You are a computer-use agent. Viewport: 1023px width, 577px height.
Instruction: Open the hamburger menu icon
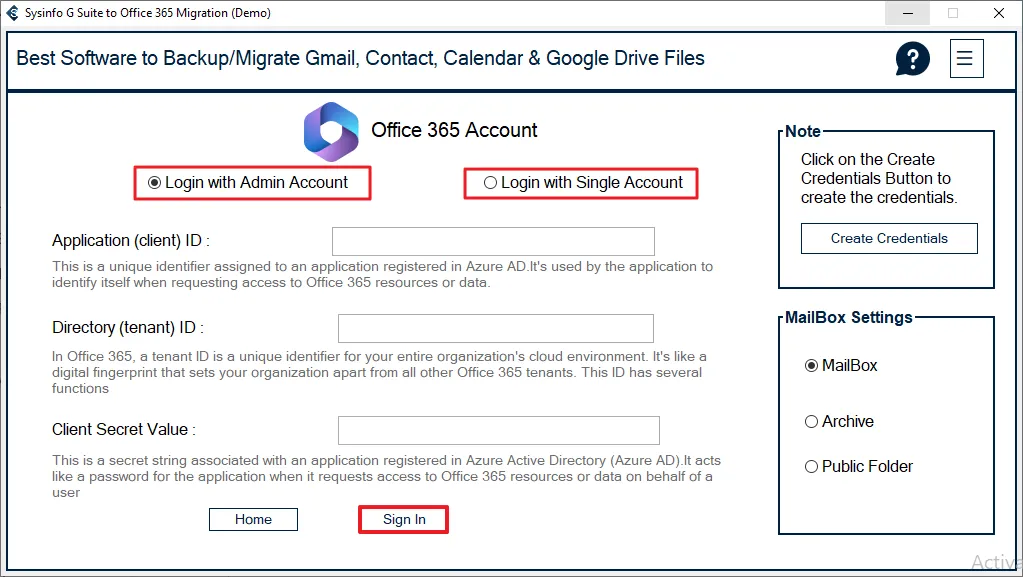point(966,59)
